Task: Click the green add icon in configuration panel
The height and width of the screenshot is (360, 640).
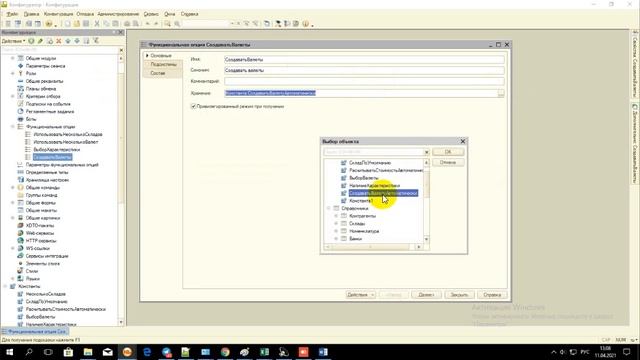Action: (x=31, y=41)
